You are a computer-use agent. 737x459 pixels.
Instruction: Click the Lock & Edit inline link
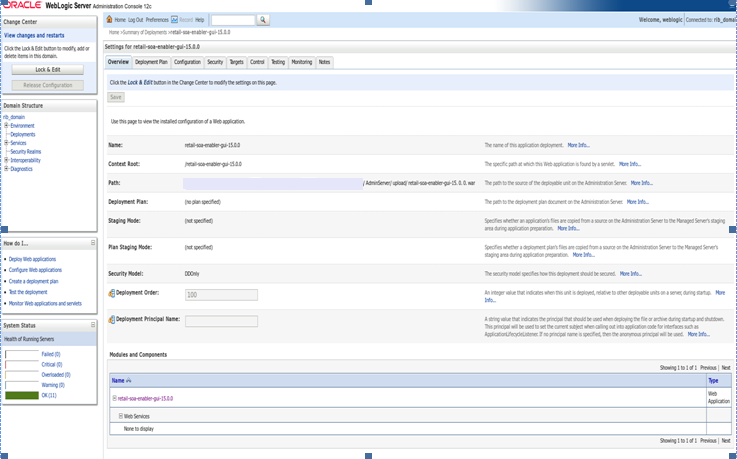140,83
